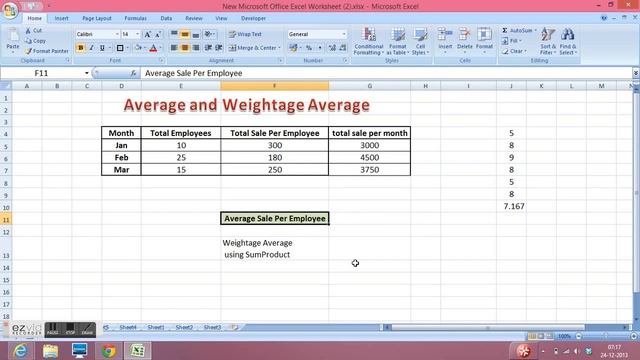Expand the Name Box dropdown
The height and width of the screenshot is (360, 640).
click(87, 73)
